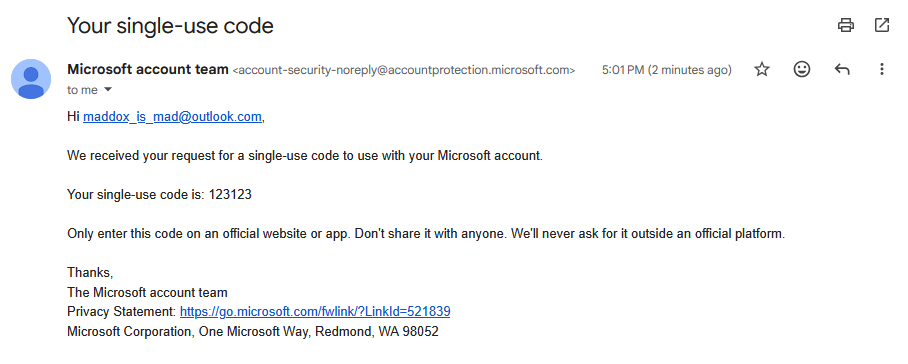This screenshot has height=364, width=908.
Task: Click 'The Microsoft account team' signature line
Action: 147,292
